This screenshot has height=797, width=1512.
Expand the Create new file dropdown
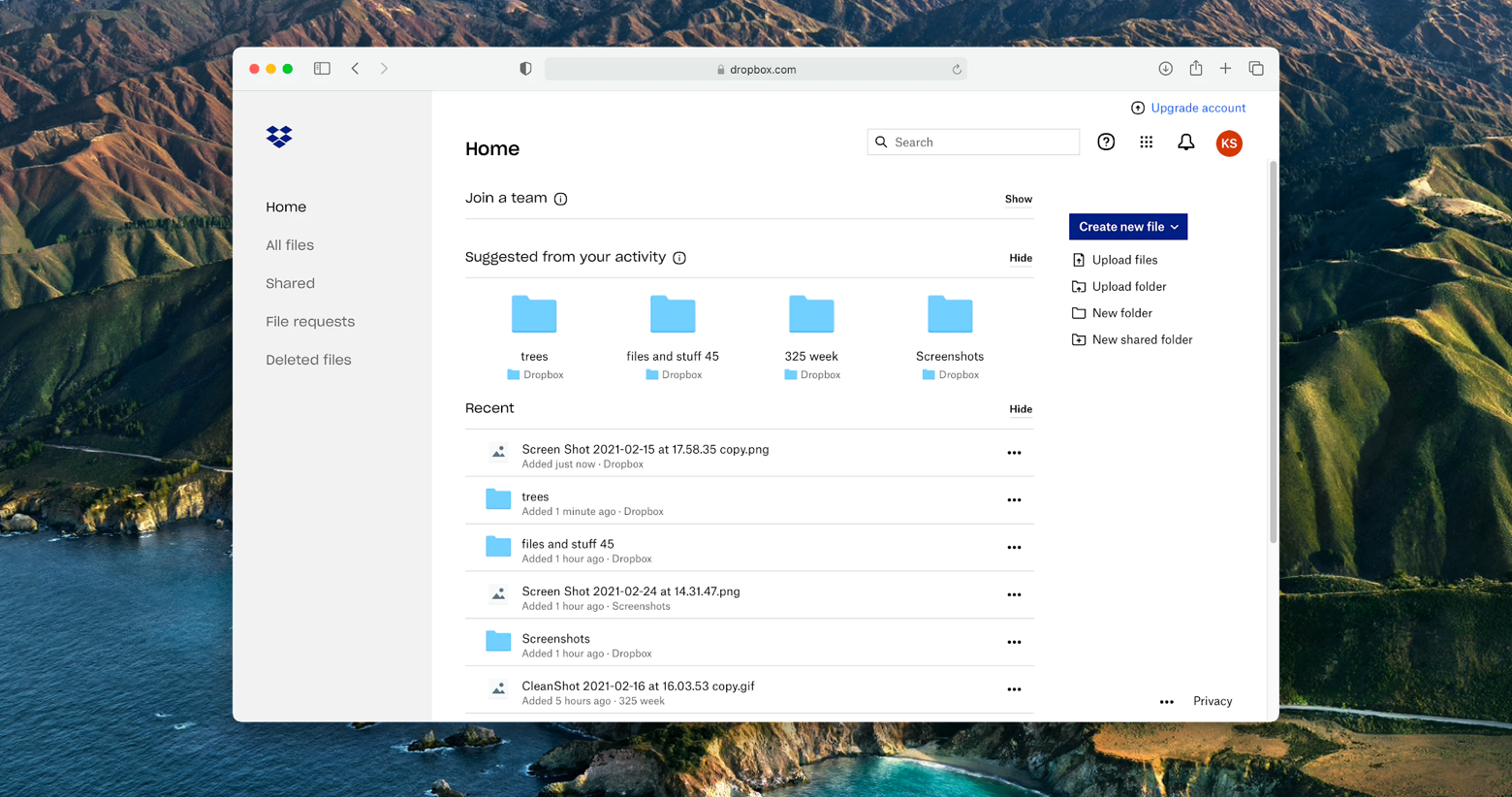(x=1127, y=227)
